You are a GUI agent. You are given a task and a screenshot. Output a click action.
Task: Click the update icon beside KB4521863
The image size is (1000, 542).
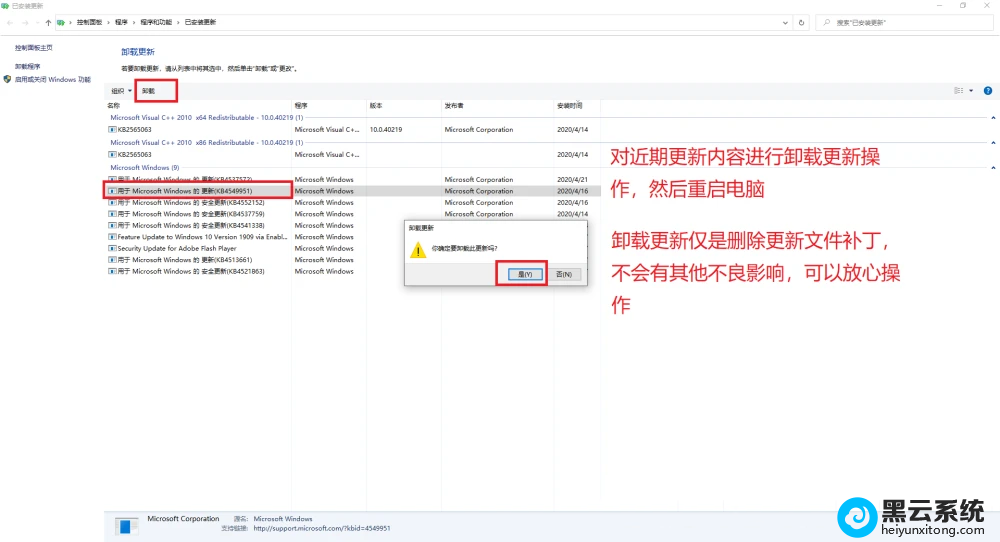(112, 272)
